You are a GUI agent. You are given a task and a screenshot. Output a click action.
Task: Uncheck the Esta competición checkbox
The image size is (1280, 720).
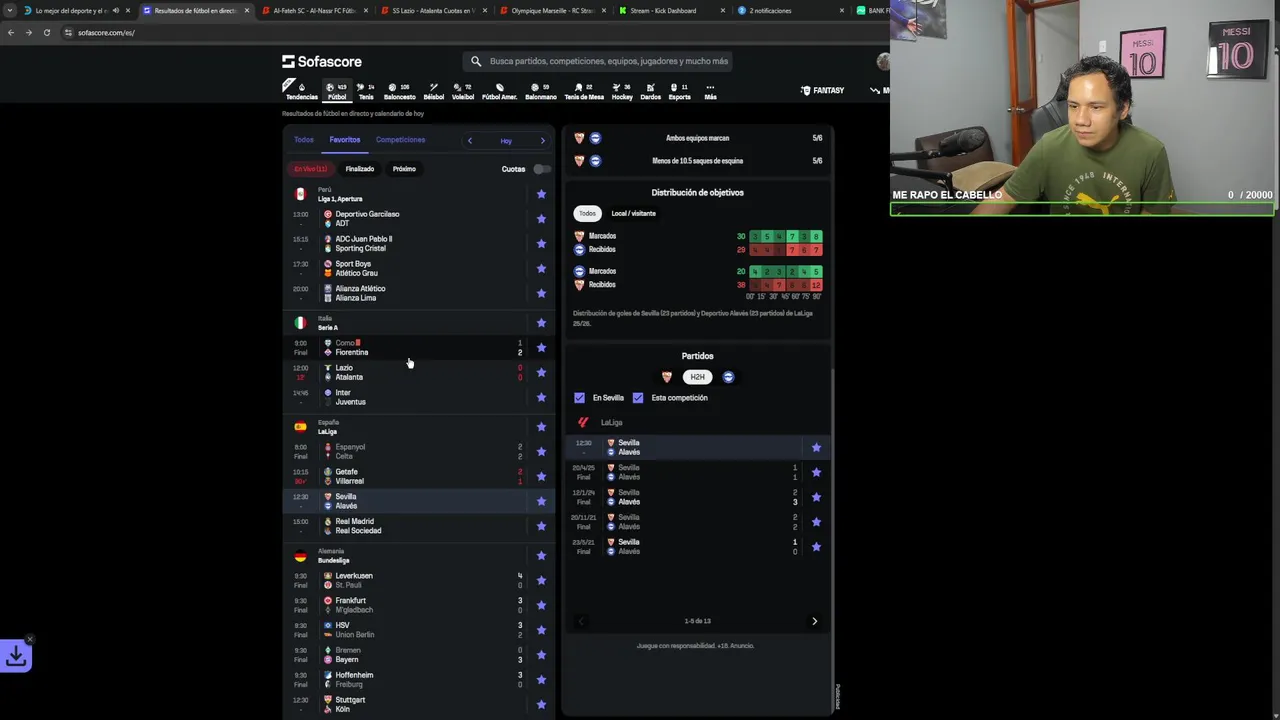pyautogui.click(x=638, y=398)
